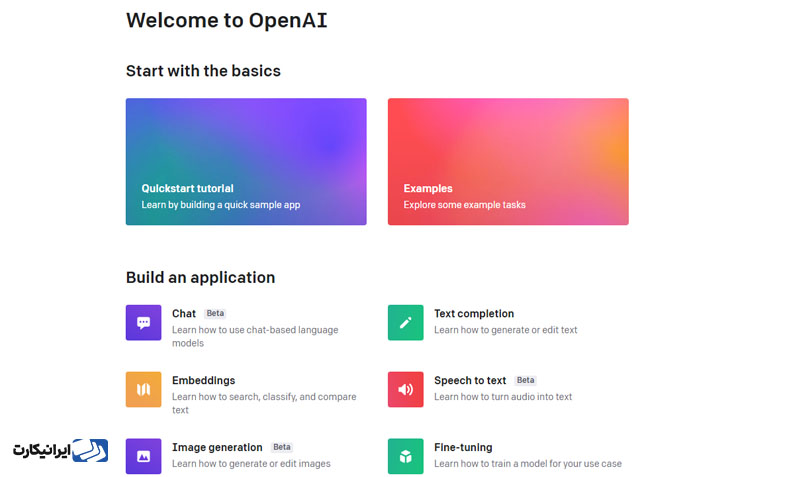Open the orange Embeddings icon
The image size is (800, 477).
click(143, 389)
